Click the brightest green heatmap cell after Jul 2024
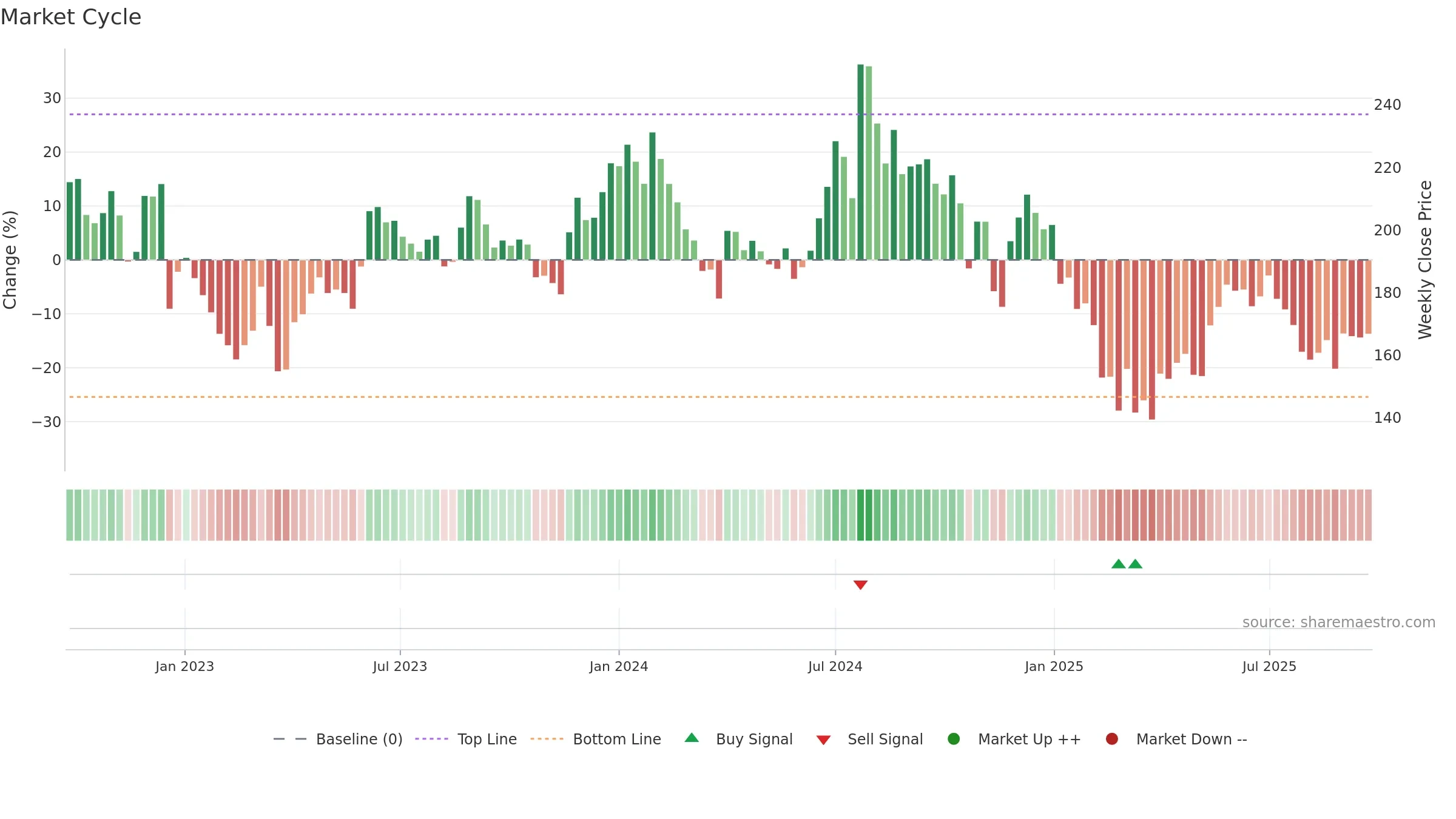 (x=860, y=515)
